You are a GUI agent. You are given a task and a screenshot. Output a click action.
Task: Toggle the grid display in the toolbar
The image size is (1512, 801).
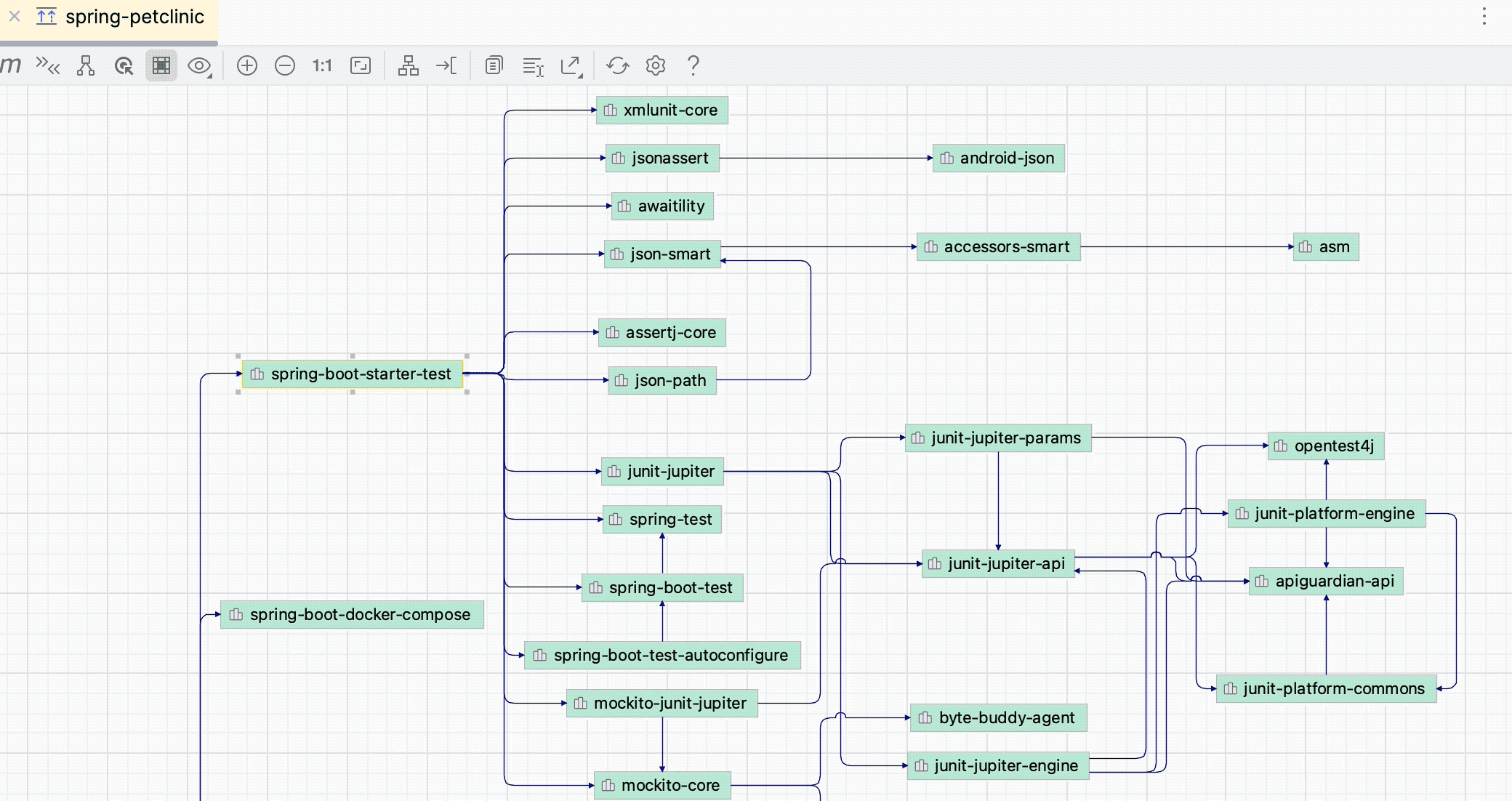[x=161, y=65]
